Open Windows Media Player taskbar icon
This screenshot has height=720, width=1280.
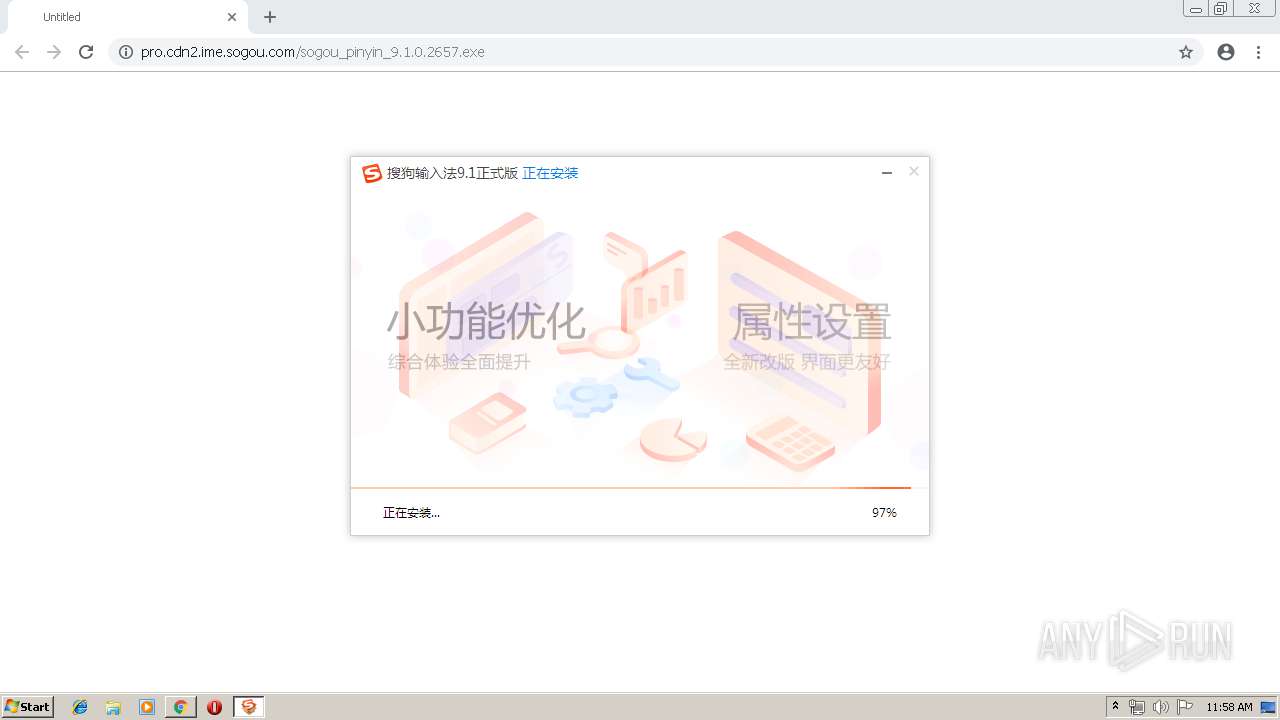(x=147, y=707)
